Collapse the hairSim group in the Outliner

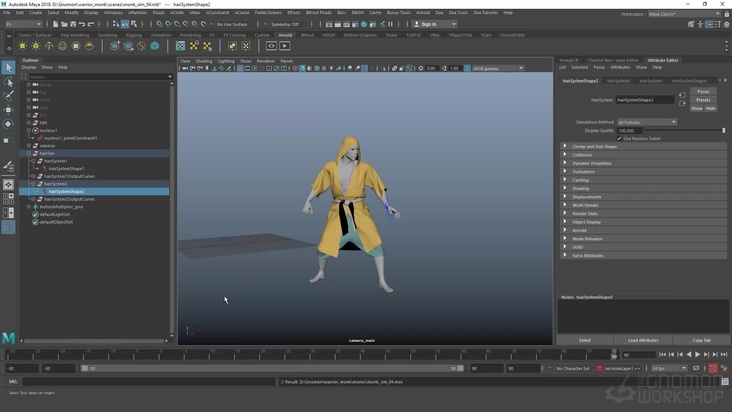29,154
